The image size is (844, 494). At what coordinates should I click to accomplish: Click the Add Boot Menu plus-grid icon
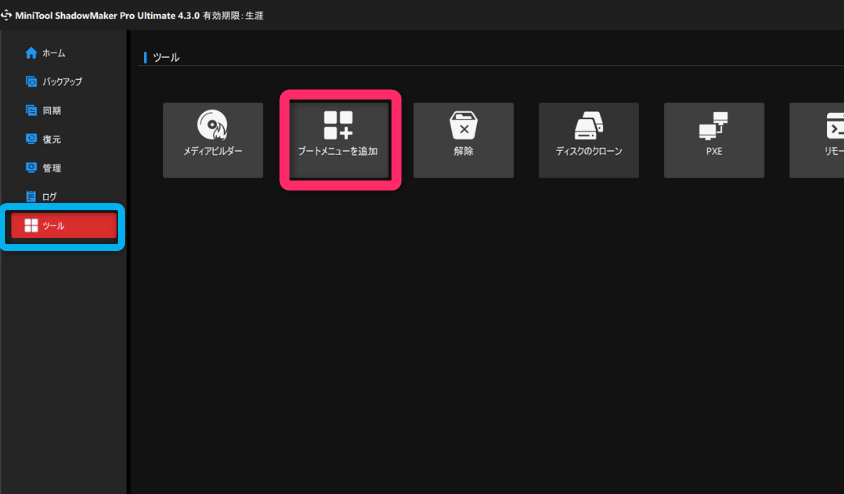click(338, 125)
